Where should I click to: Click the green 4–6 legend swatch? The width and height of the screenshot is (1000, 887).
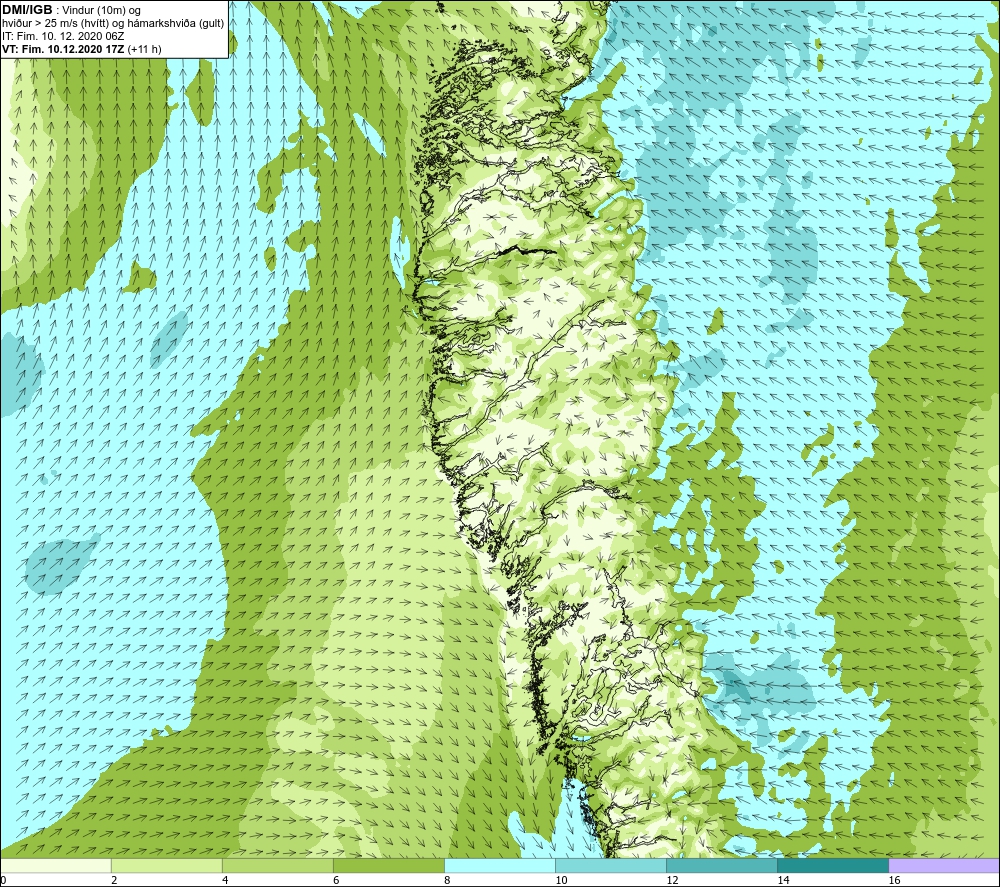278,865
